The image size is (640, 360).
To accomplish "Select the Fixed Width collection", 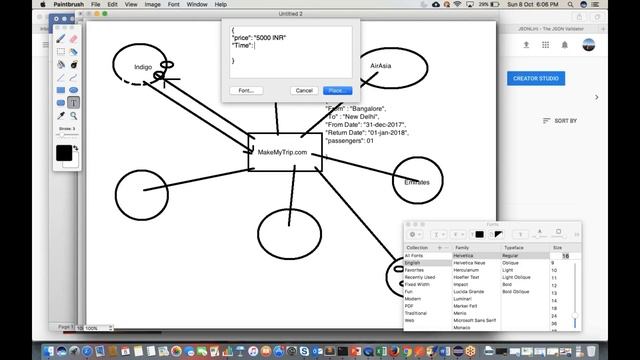I will 417,284.
